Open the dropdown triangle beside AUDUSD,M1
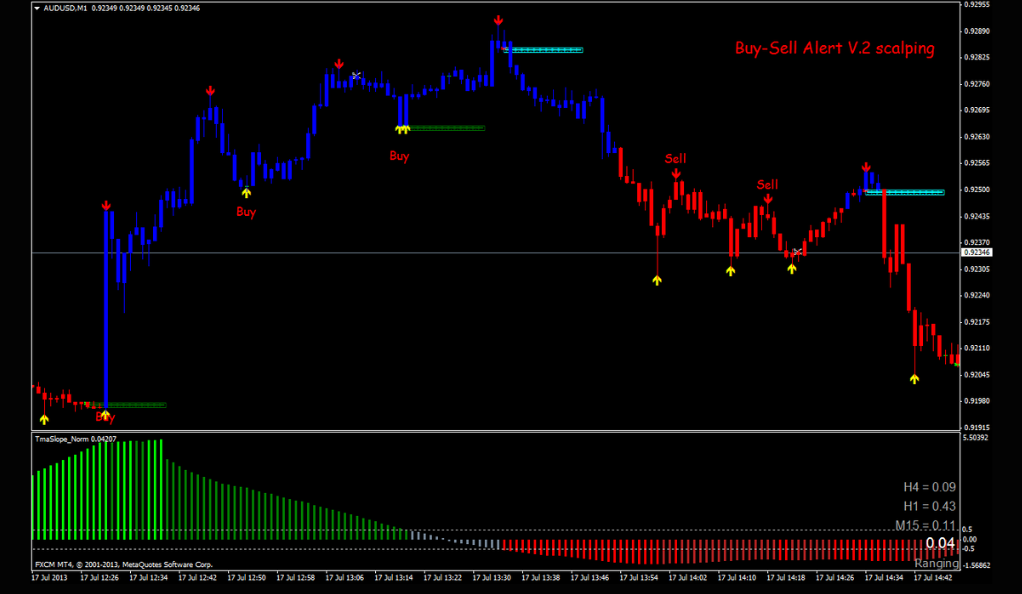The image size is (1022, 594). pyautogui.click(x=37, y=8)
